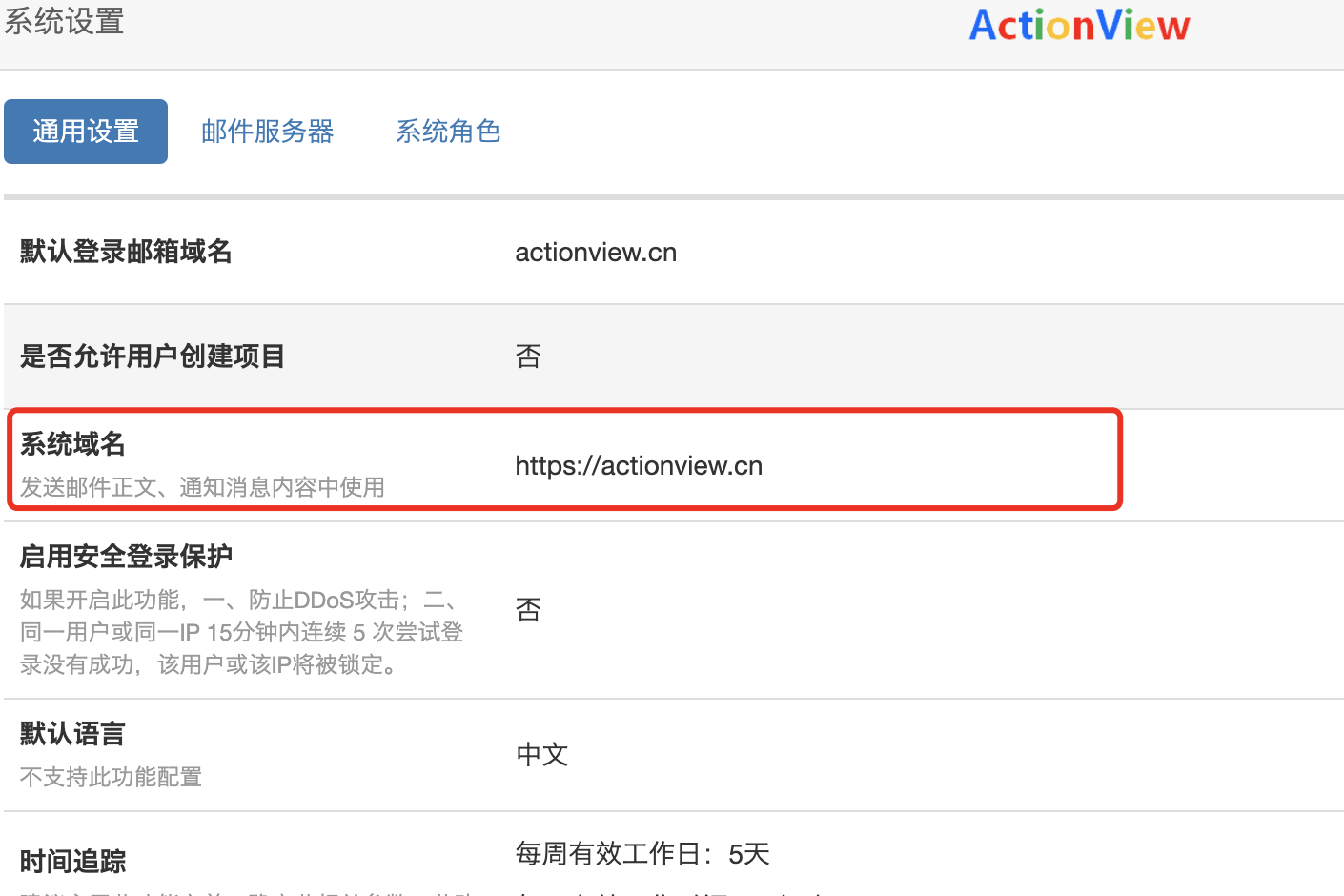The image size is (1344, 896).
Task: Open the 系统角色 tab
Action: [448, 132]
